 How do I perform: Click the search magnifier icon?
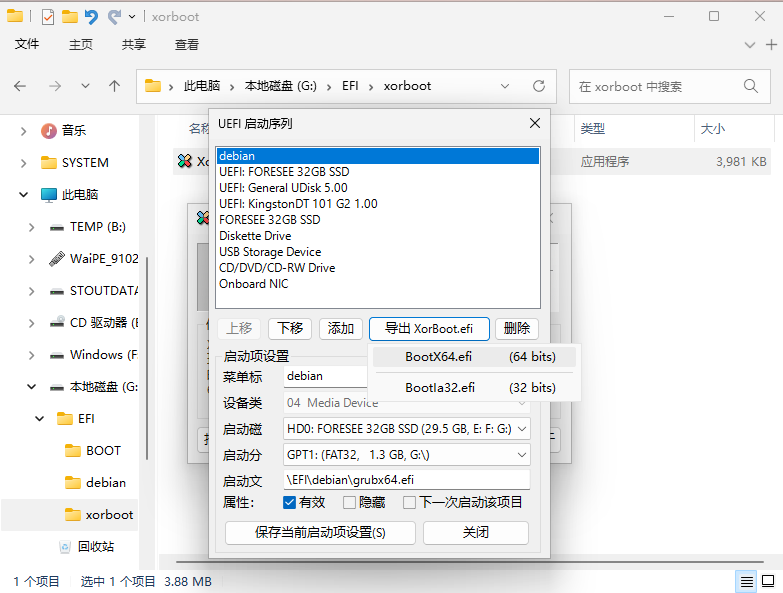751,86
